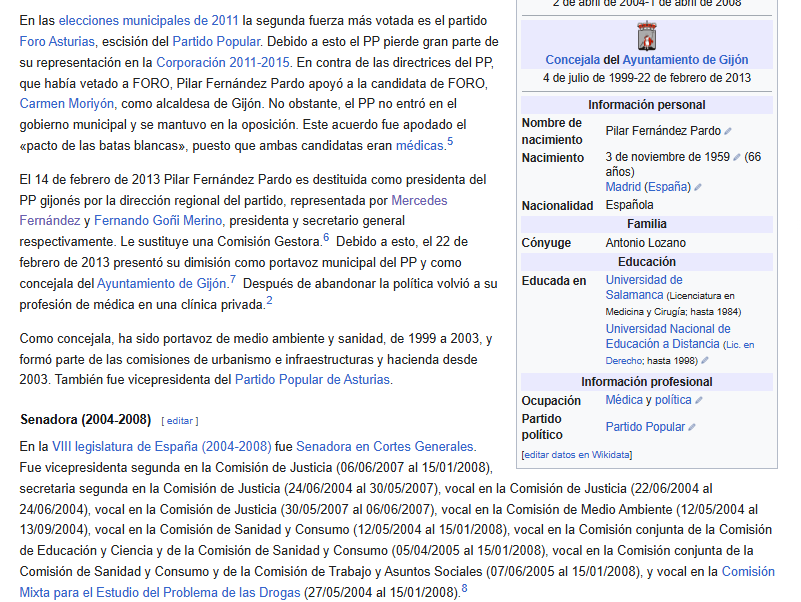Click 4 de julio de 1999-22 de febrero de 2013 text
The height and width of the screenshot is (602, 801).
coord(647,78)
